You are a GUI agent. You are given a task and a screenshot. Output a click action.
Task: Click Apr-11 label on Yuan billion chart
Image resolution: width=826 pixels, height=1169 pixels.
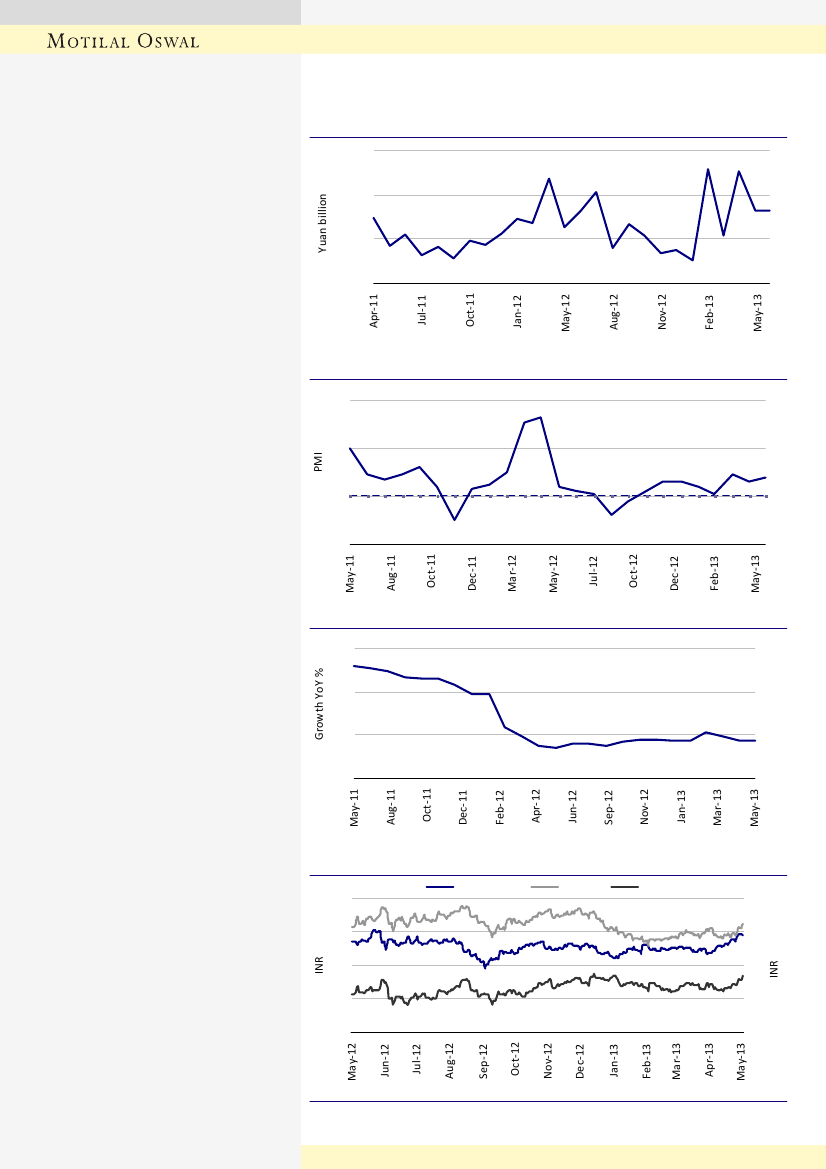375,310
